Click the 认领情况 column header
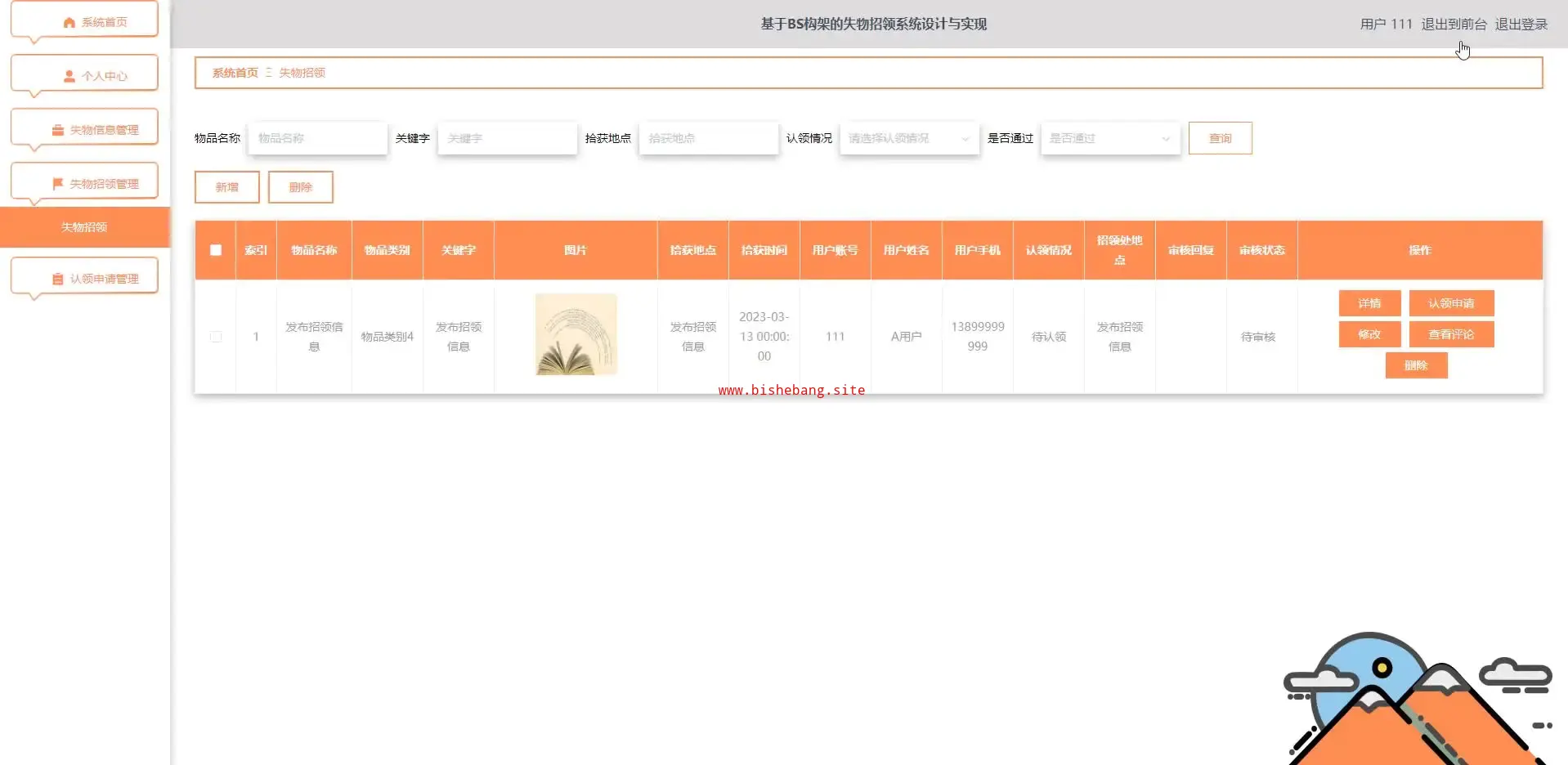 click(1049, 250)
